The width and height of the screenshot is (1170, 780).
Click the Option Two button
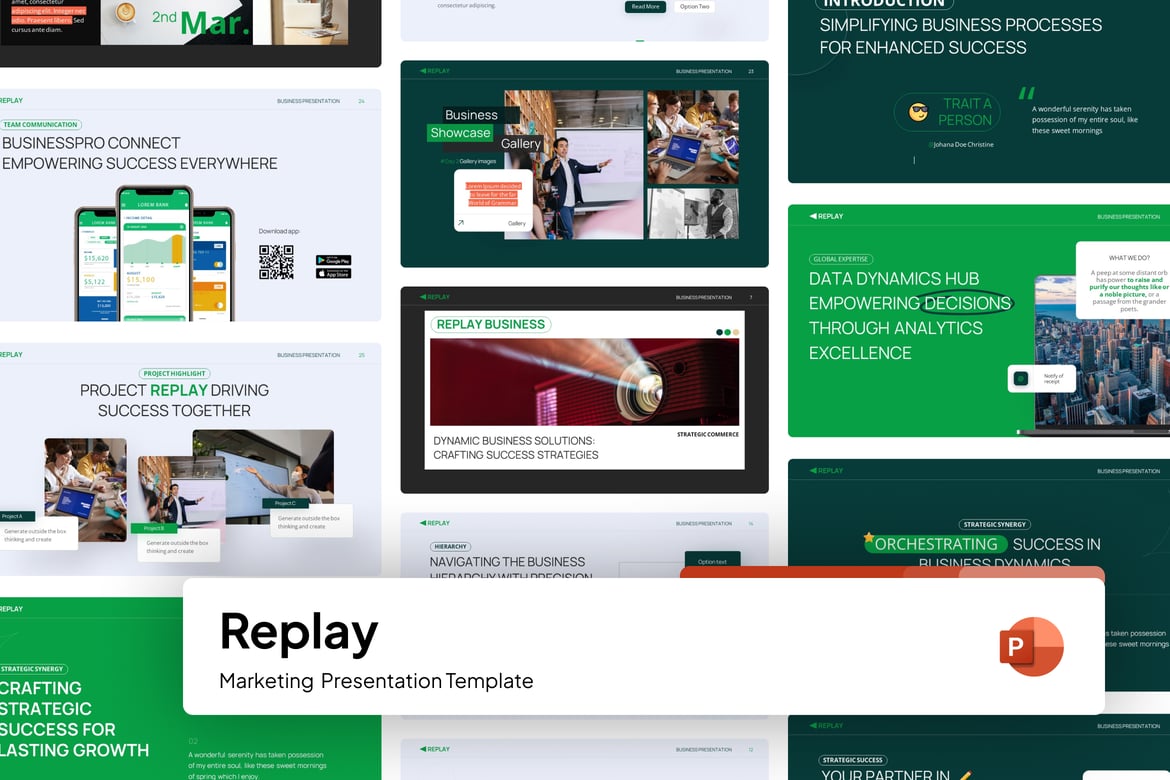[694, 7]
